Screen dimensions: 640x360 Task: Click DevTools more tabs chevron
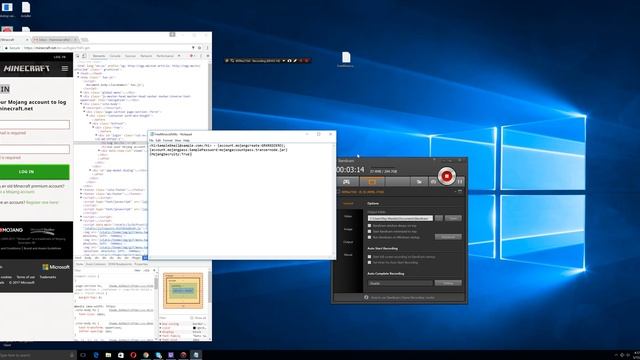179,56
